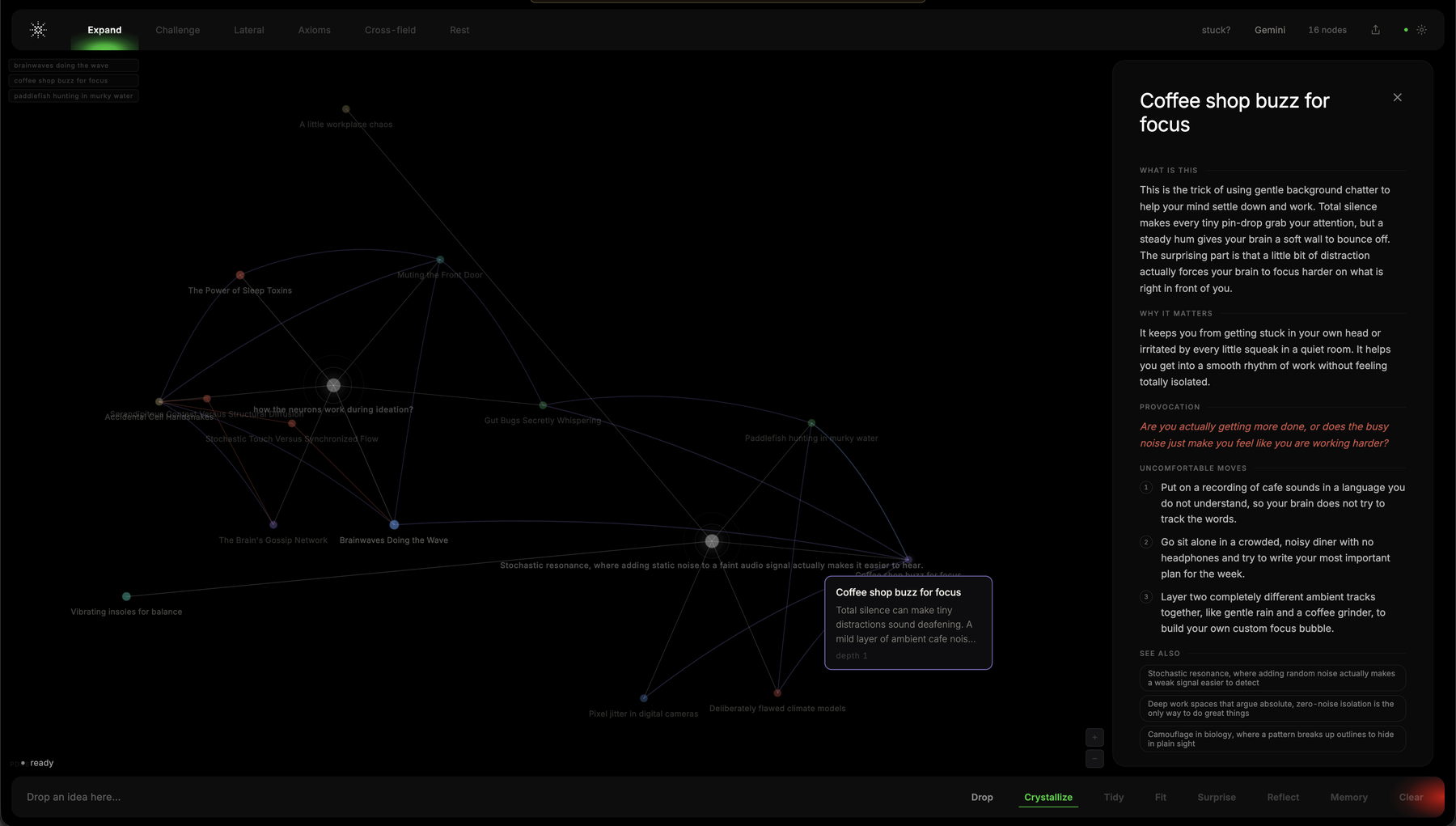1456x826 pixels.
Task: Click the paddlefish hunting in murky water chip
Action: pos(74,96)
